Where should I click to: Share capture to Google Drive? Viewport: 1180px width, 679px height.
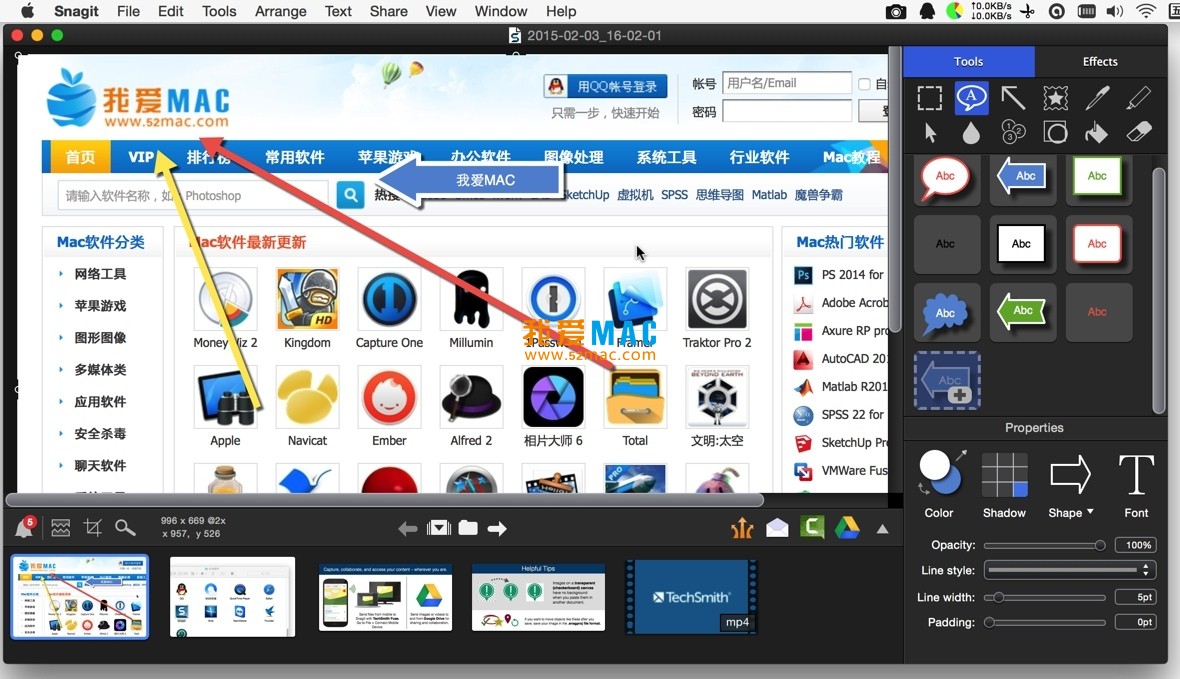tap(847, 528)
